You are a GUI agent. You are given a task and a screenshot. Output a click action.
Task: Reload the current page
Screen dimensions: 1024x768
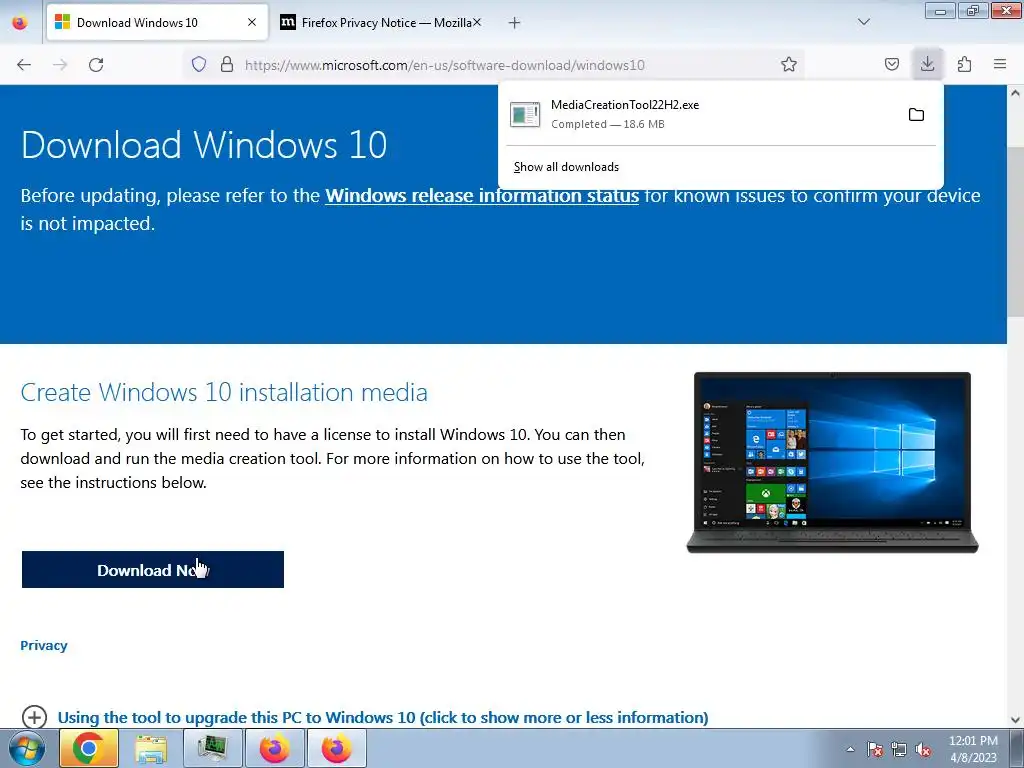coord(96,65)
